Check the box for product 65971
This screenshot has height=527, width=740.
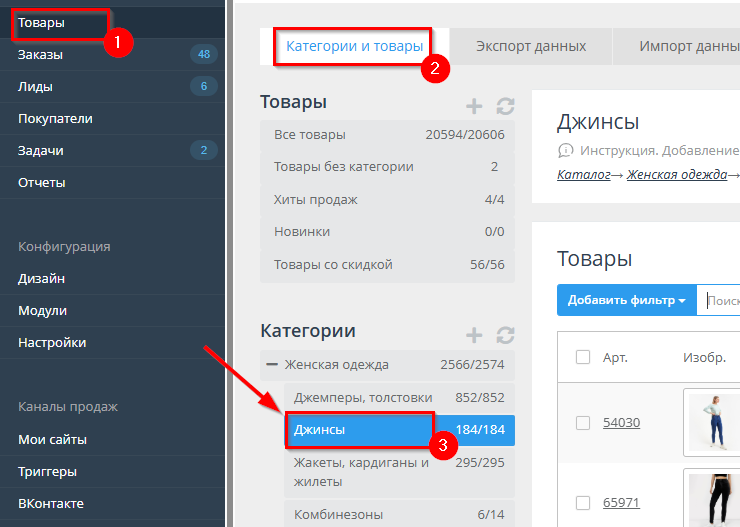point(583,501)
